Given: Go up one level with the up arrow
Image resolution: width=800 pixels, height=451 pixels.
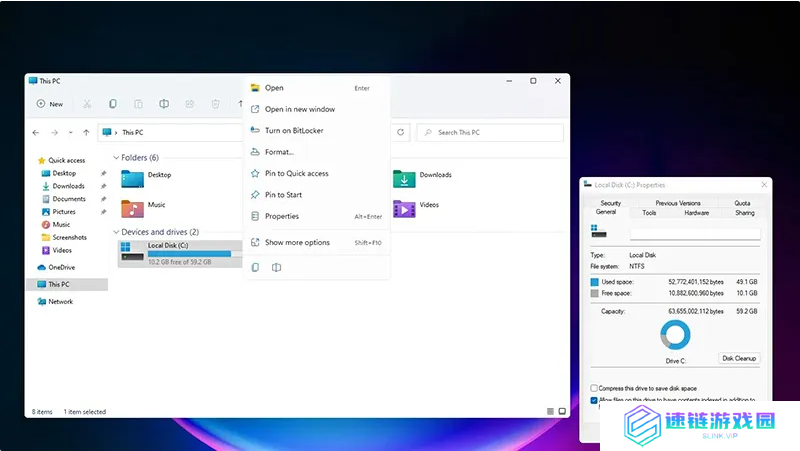Looking at the screenshot, I should (x=86, y=133).
